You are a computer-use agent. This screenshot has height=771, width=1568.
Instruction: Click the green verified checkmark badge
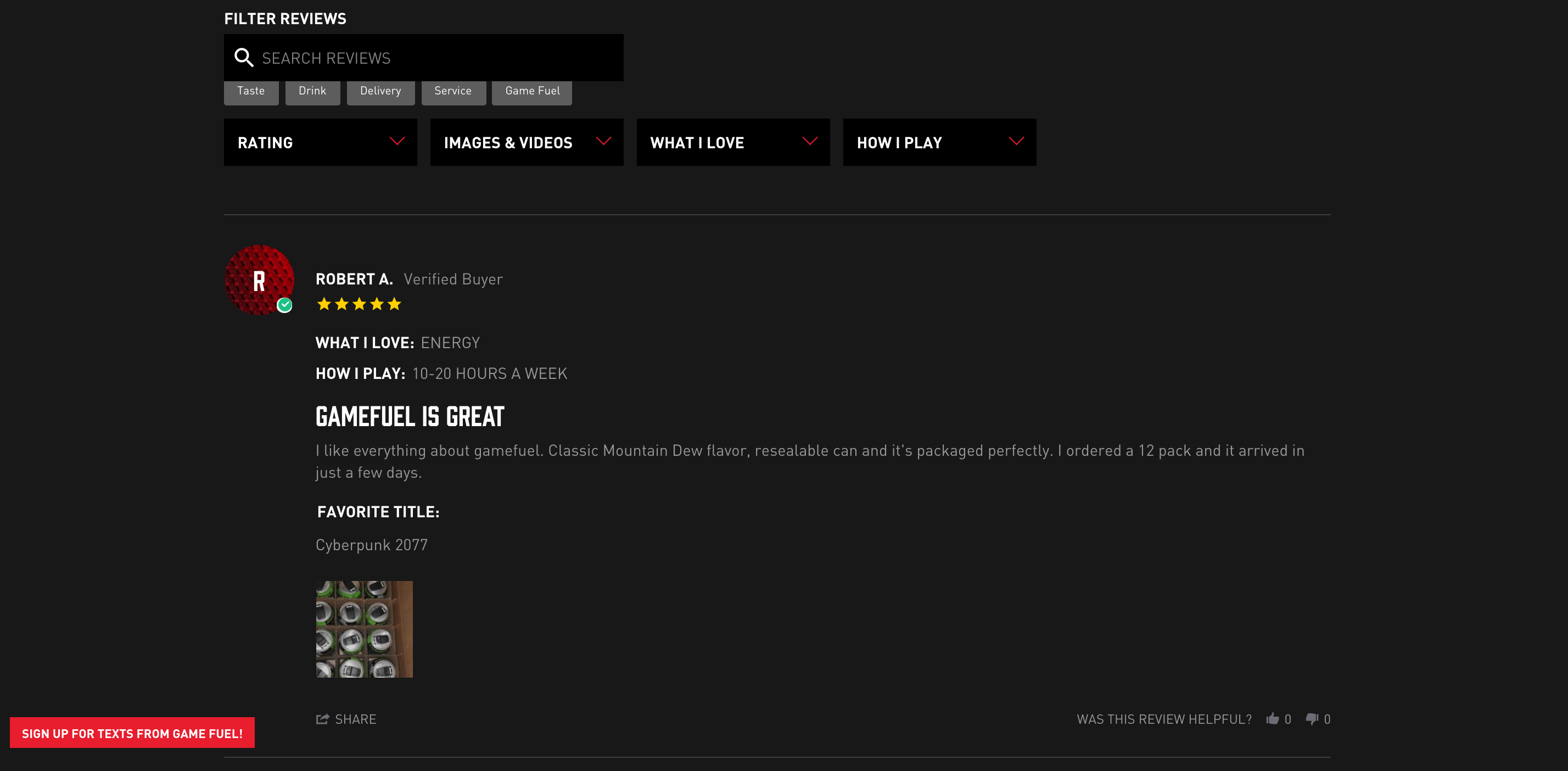284,305
